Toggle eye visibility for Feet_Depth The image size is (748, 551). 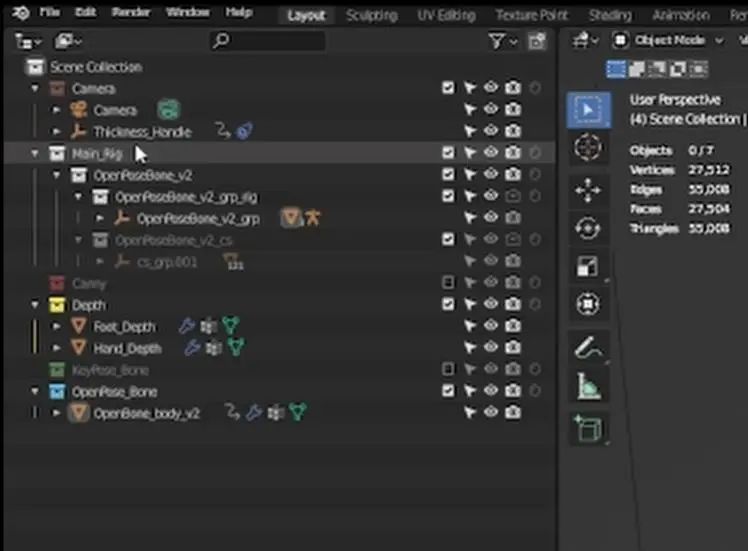click(x=491, y=325)
